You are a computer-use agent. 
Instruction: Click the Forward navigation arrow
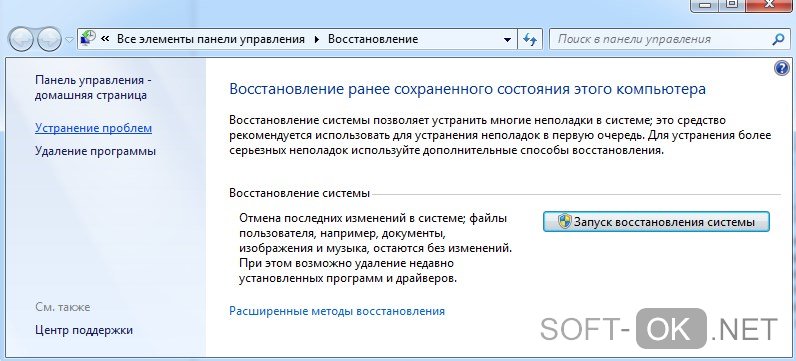point(50,40)
